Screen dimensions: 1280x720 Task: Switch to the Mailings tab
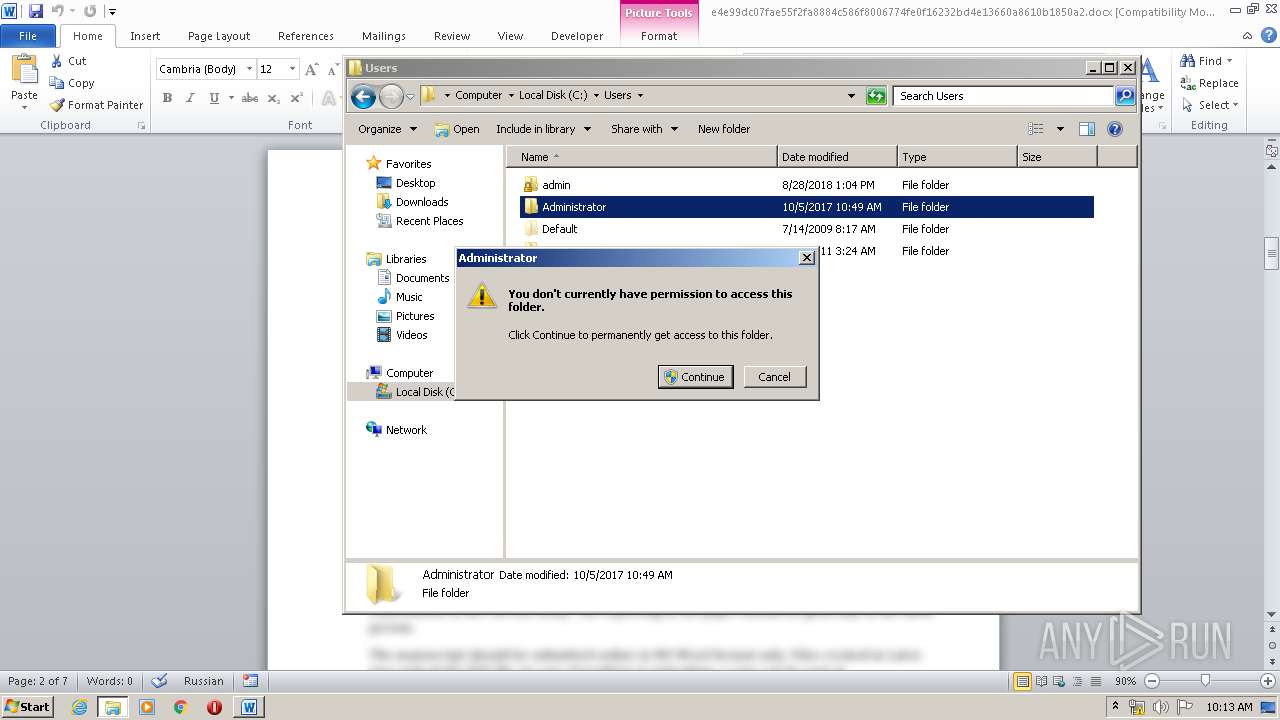(x=384, y=36)
